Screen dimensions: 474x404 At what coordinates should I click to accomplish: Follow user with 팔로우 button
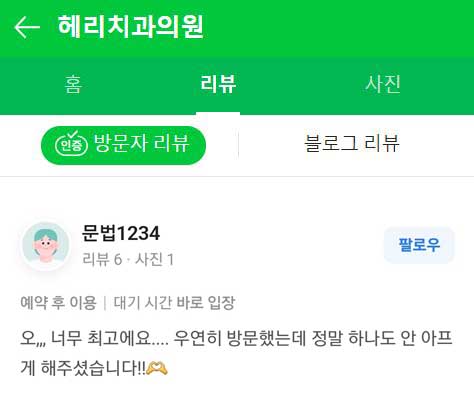(x=419, y=245)
